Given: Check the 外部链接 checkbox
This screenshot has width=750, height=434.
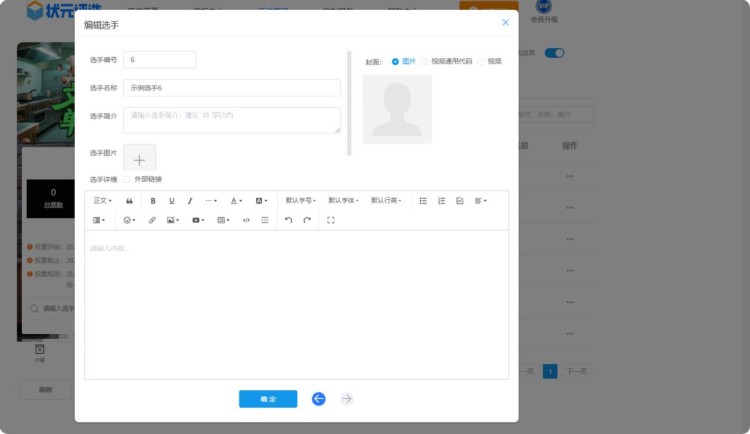Looking at the screenshot, I should (126, 180).
